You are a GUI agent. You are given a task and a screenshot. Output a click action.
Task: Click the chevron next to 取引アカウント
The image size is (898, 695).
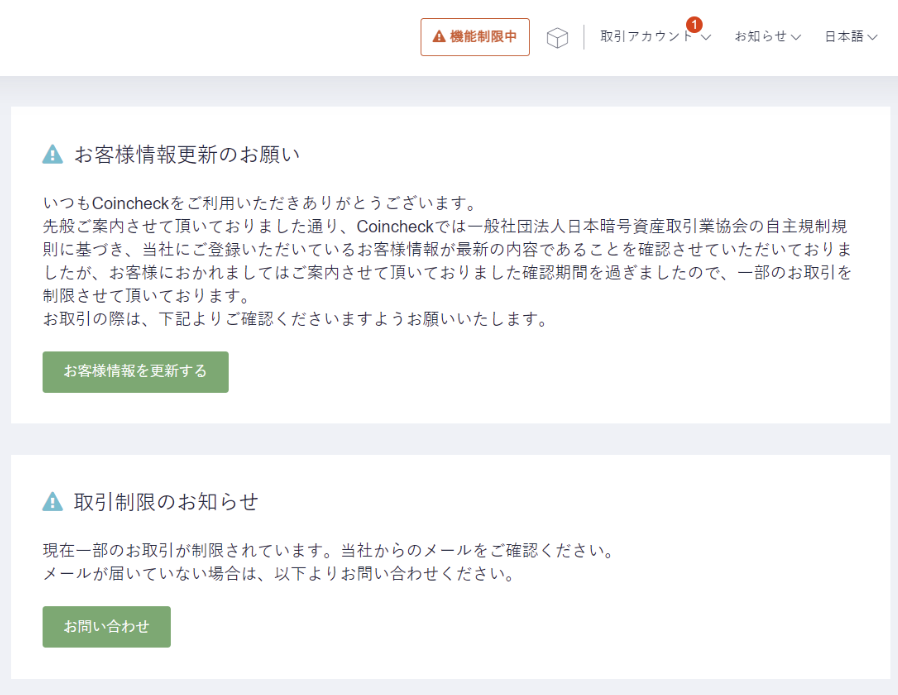click(706, 37)
